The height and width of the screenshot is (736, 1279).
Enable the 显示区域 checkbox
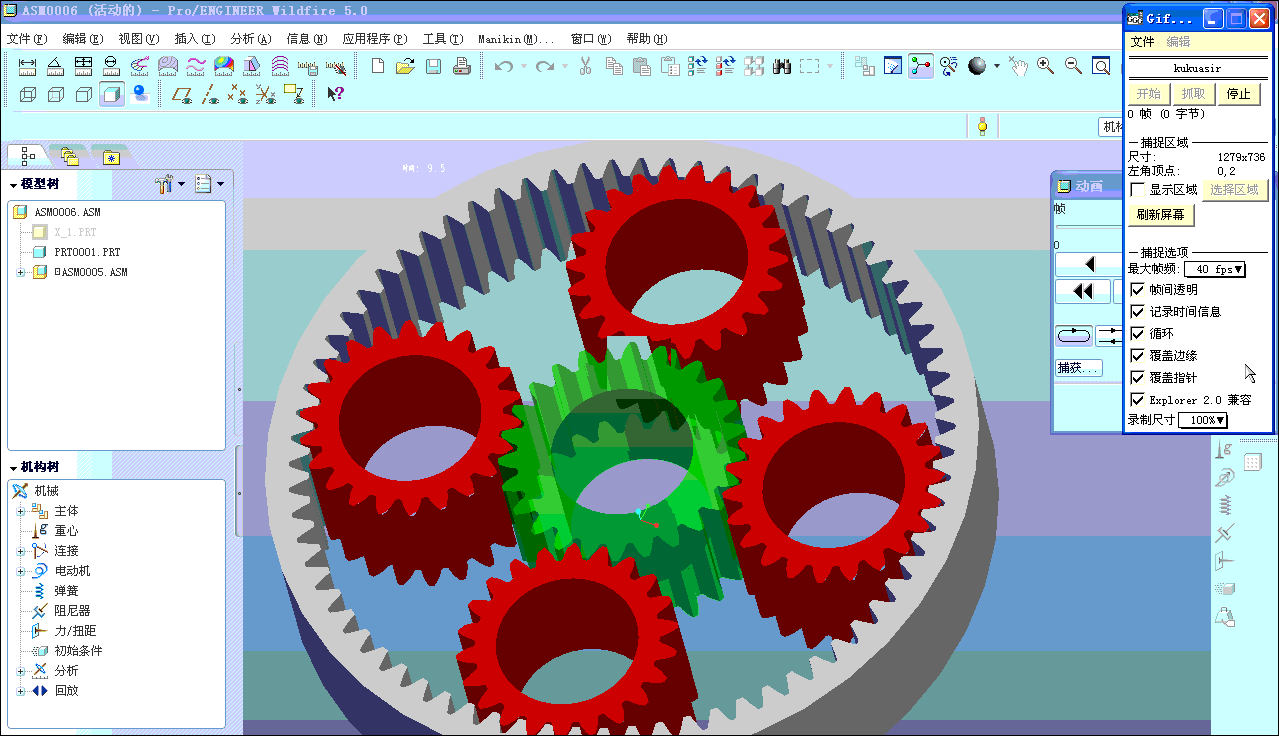[1137, 190]
